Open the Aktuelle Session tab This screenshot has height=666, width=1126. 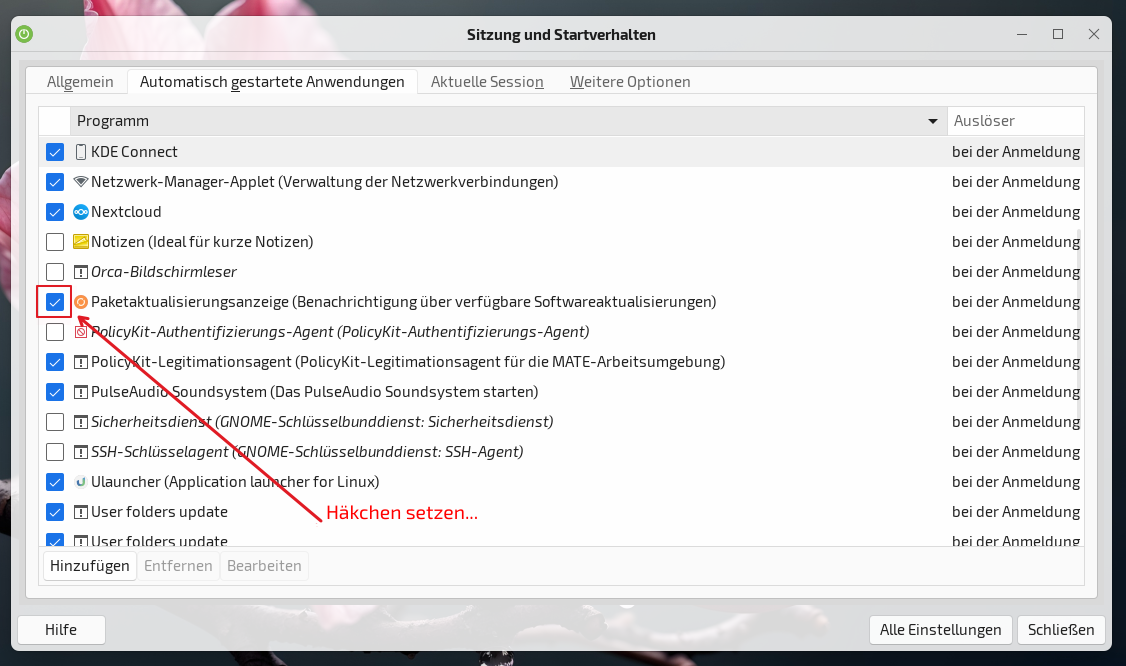[487, 82]
